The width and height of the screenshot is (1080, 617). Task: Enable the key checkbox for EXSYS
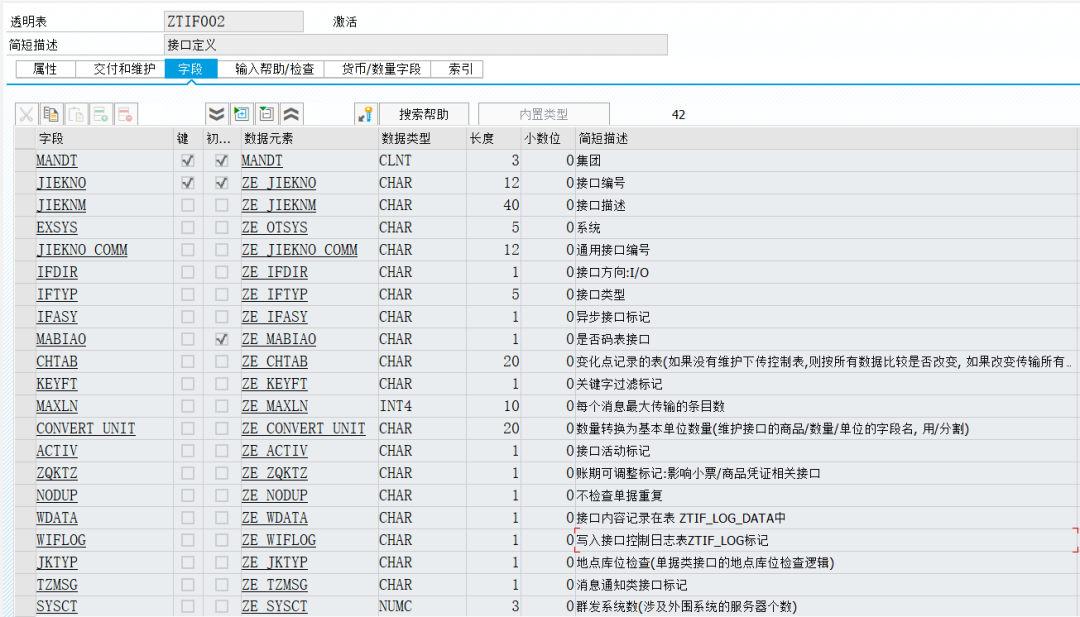point(187,227)
